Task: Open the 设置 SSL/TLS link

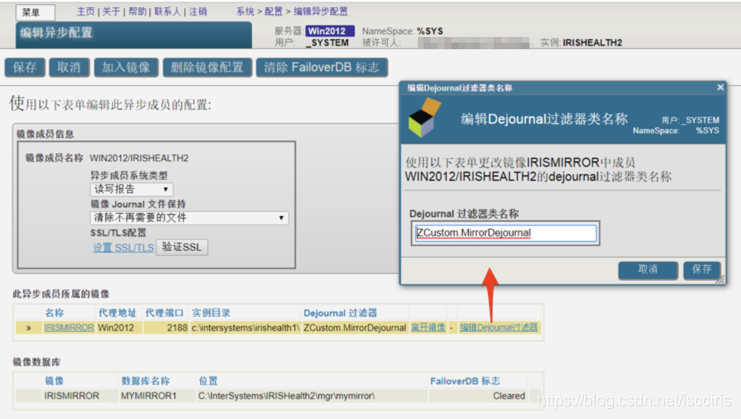Action: coord(123,248)
